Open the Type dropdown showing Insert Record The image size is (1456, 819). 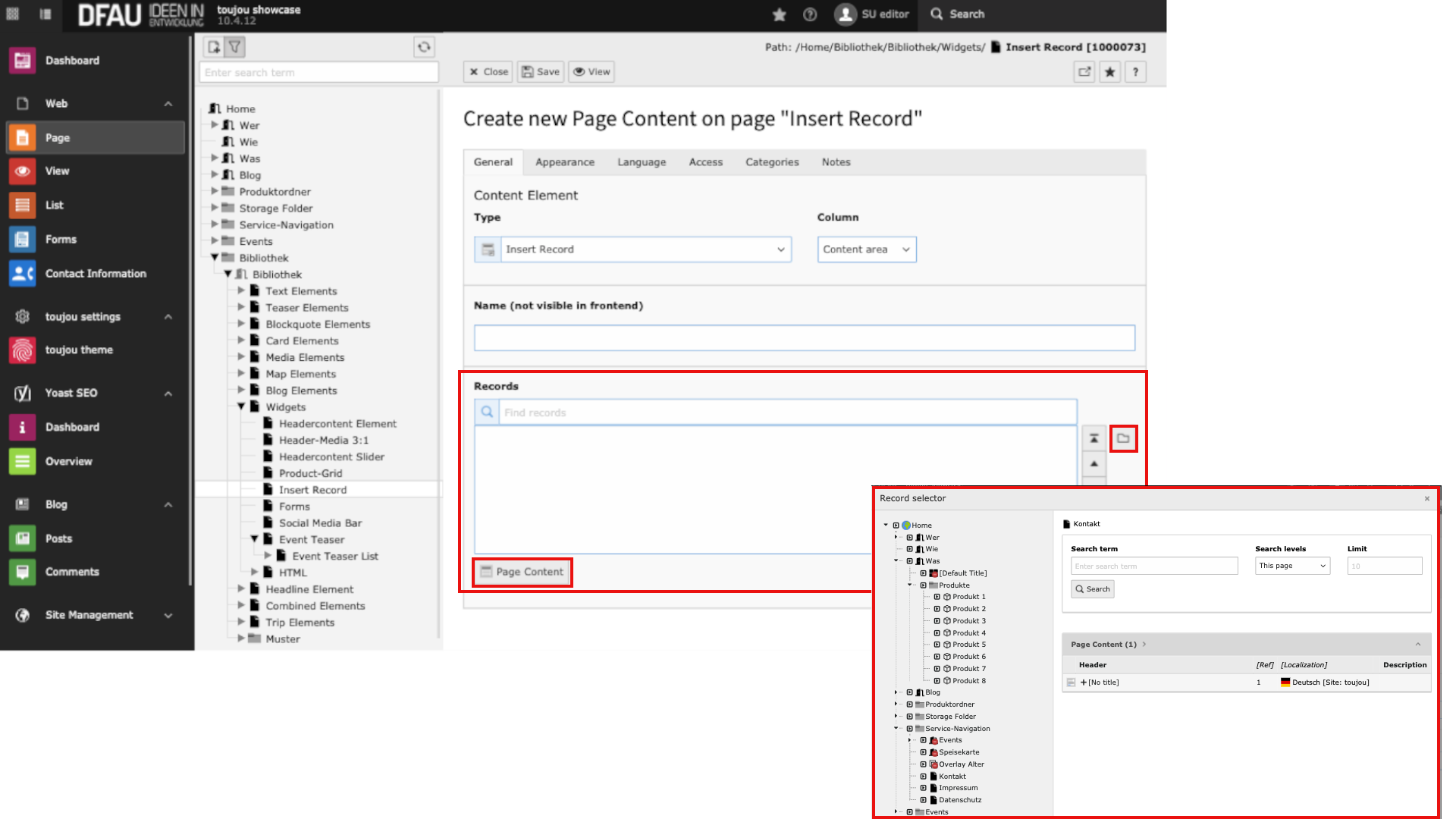click(645, 249)
